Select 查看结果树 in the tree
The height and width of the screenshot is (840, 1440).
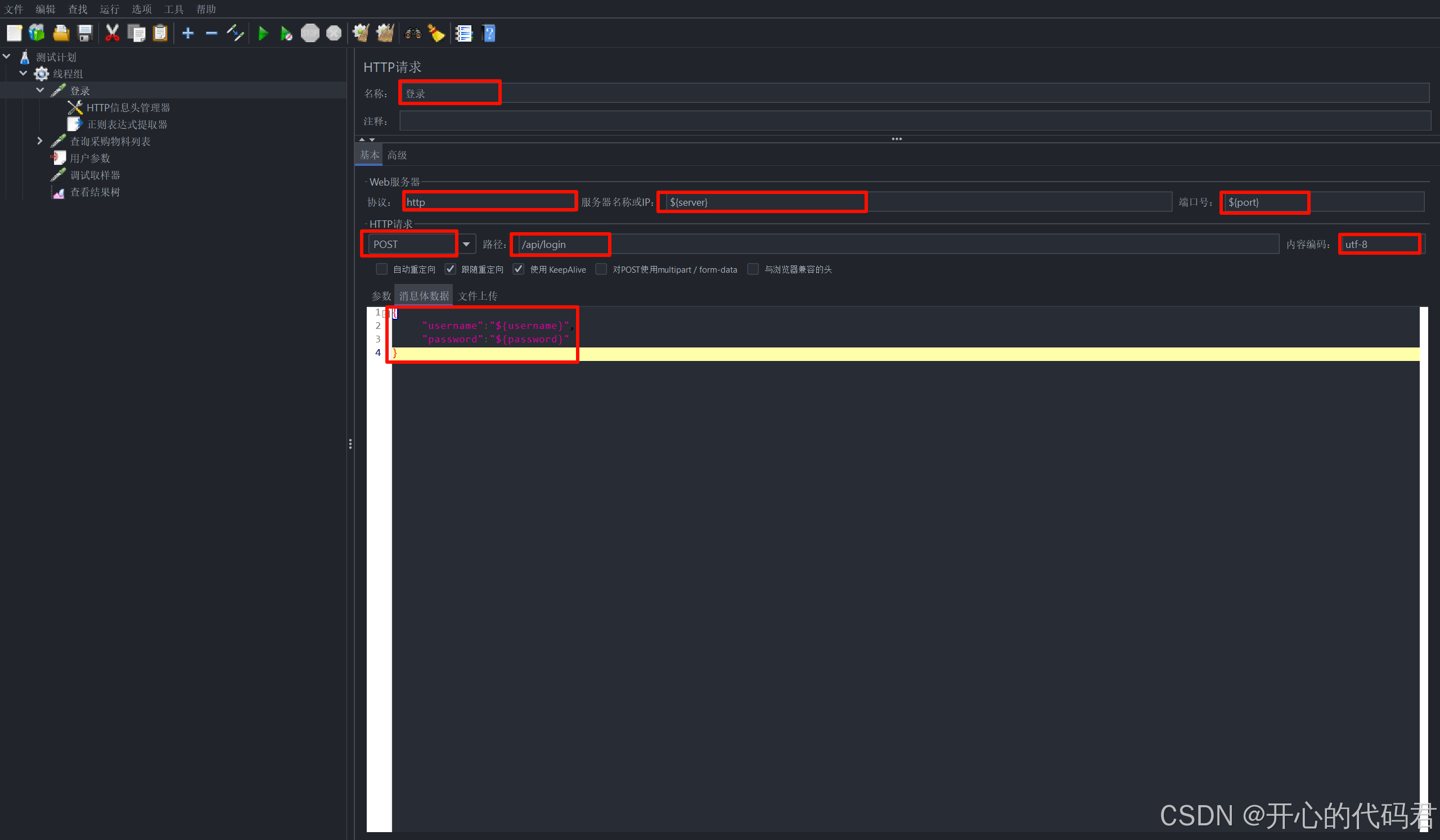pyautogui.click(x=95, y=192)
